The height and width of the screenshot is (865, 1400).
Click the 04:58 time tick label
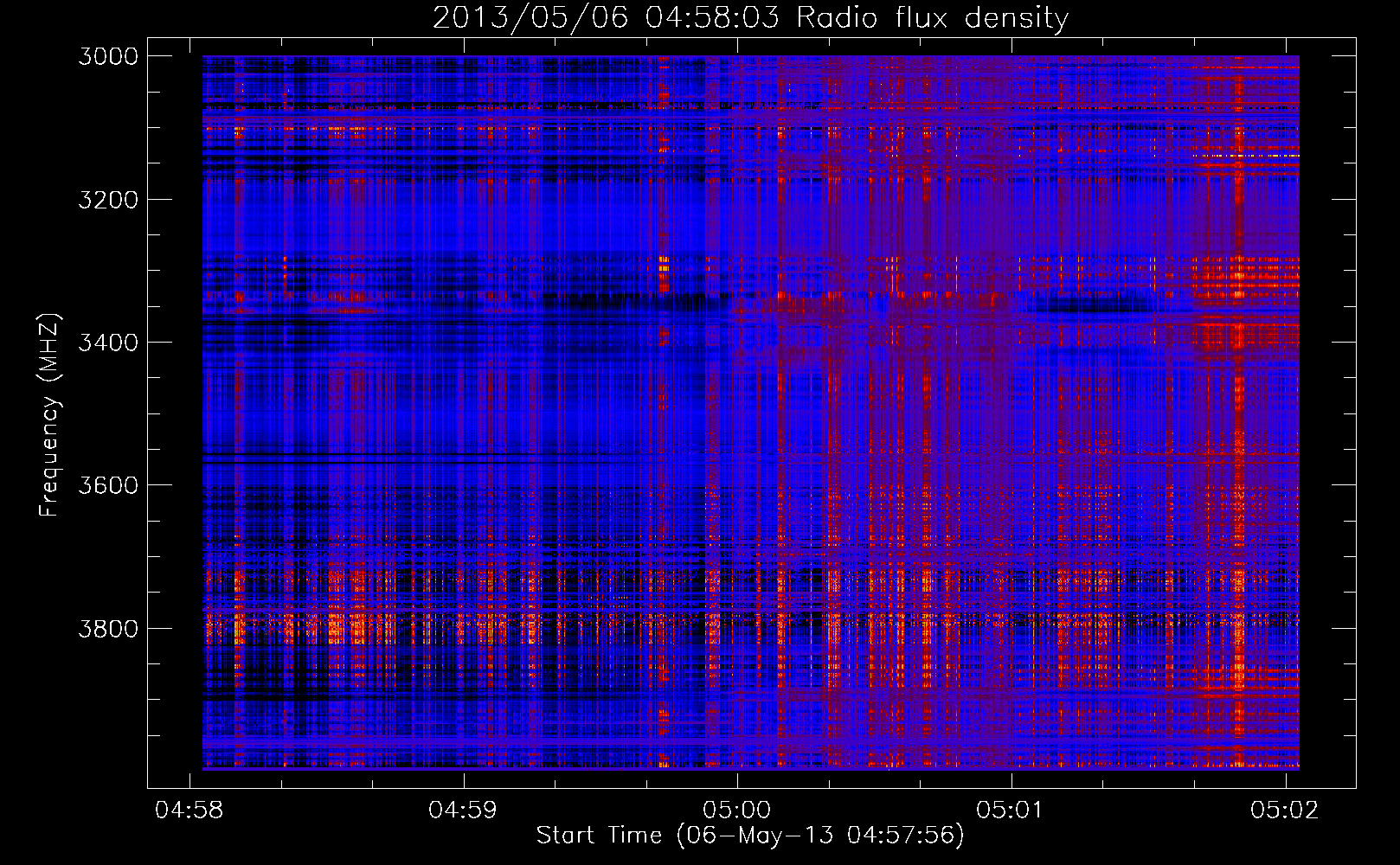[x=189, y=810]
